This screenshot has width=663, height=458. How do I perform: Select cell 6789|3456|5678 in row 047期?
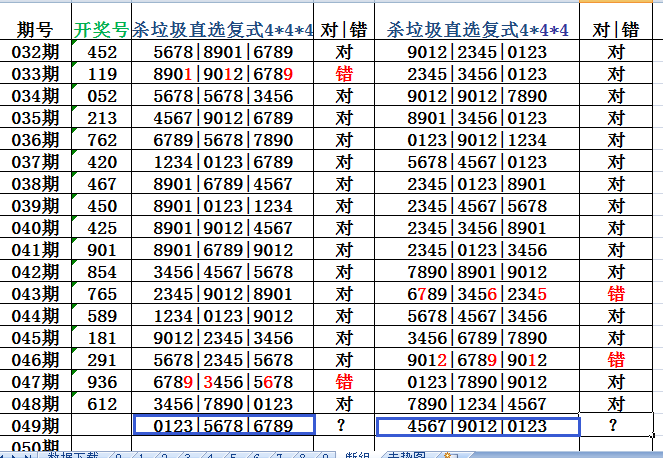[x=224, y=381]
